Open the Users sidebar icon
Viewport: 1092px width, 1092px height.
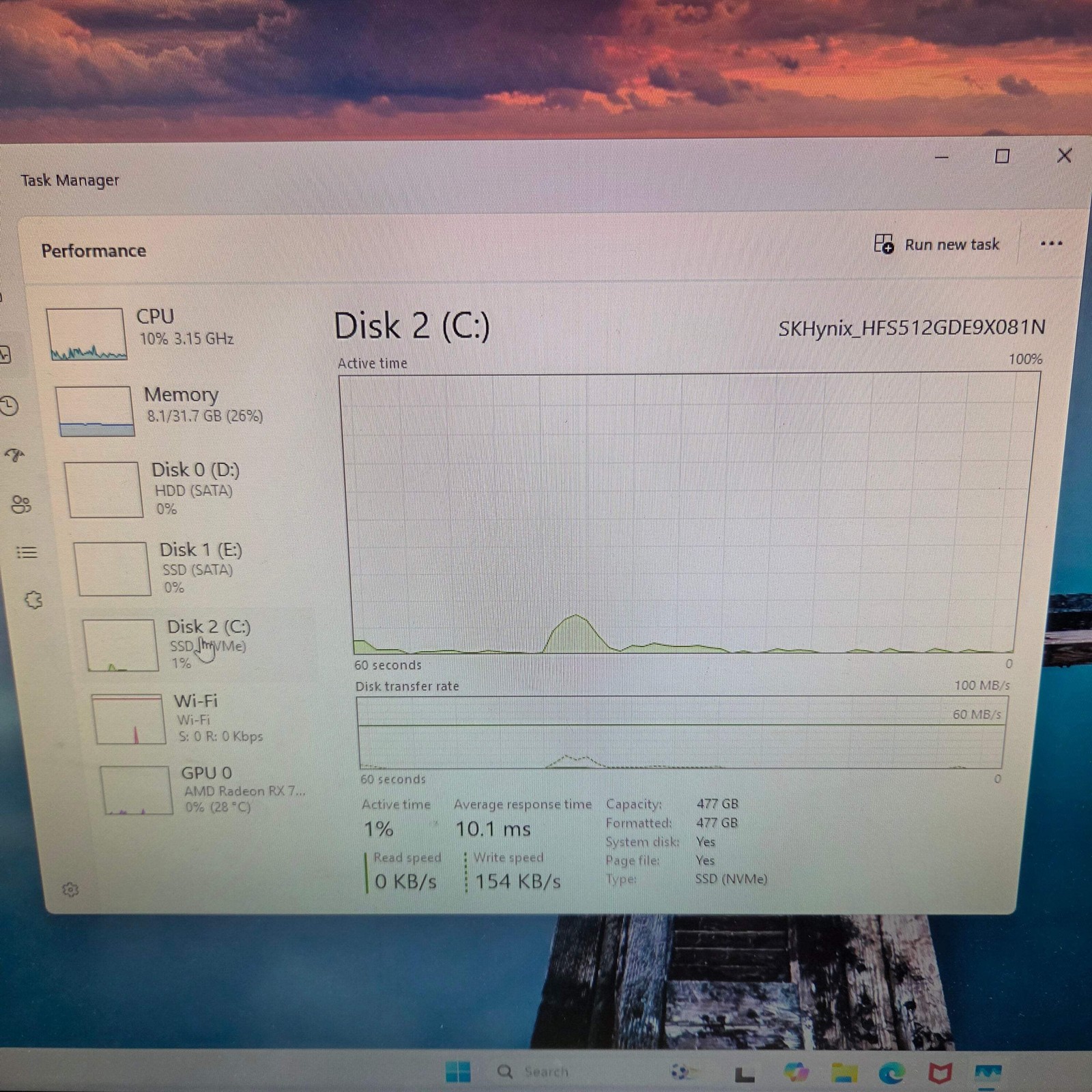click(21, 504)
